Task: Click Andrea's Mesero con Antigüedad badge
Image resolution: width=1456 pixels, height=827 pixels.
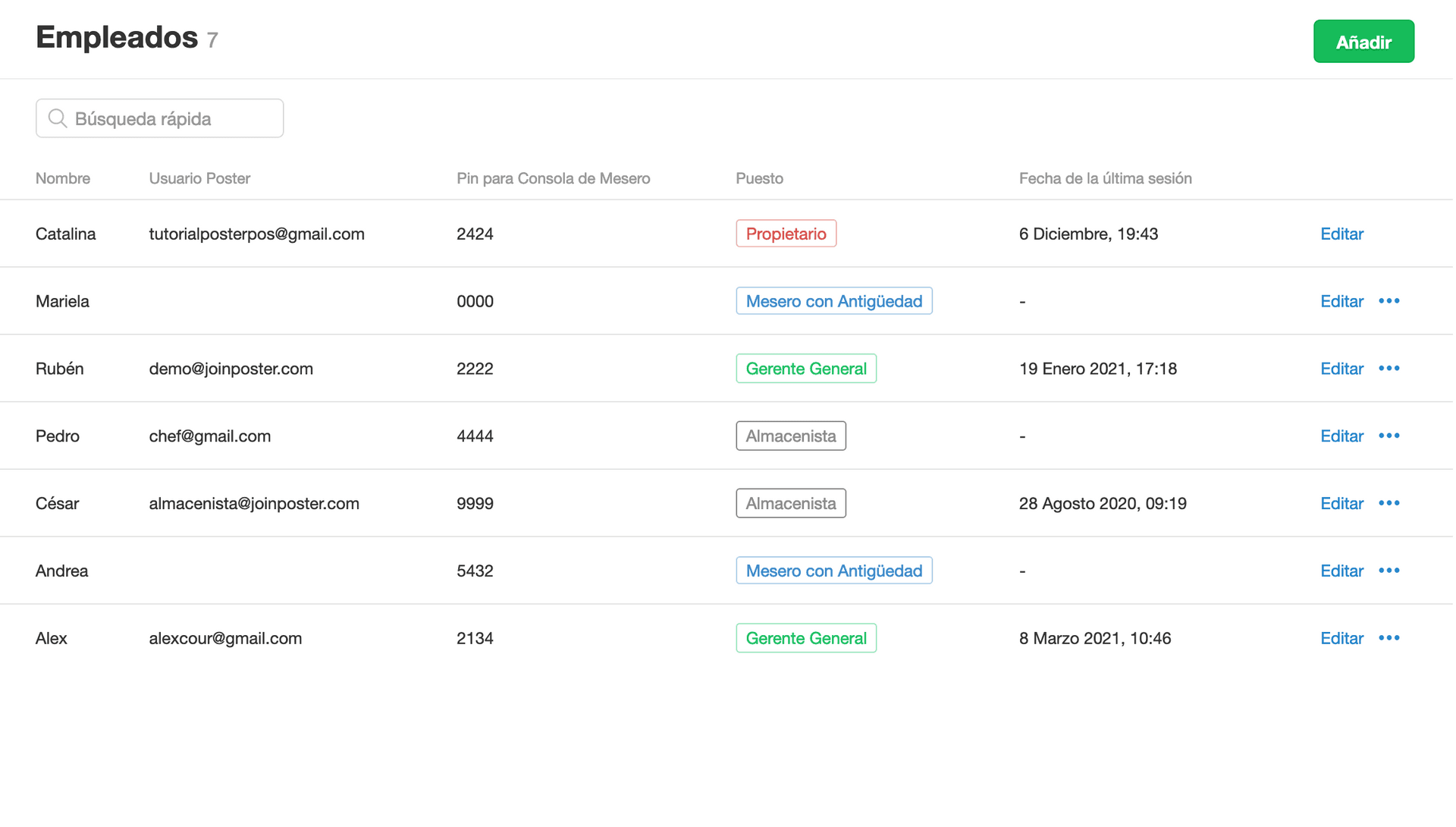Action: [833, 571]
